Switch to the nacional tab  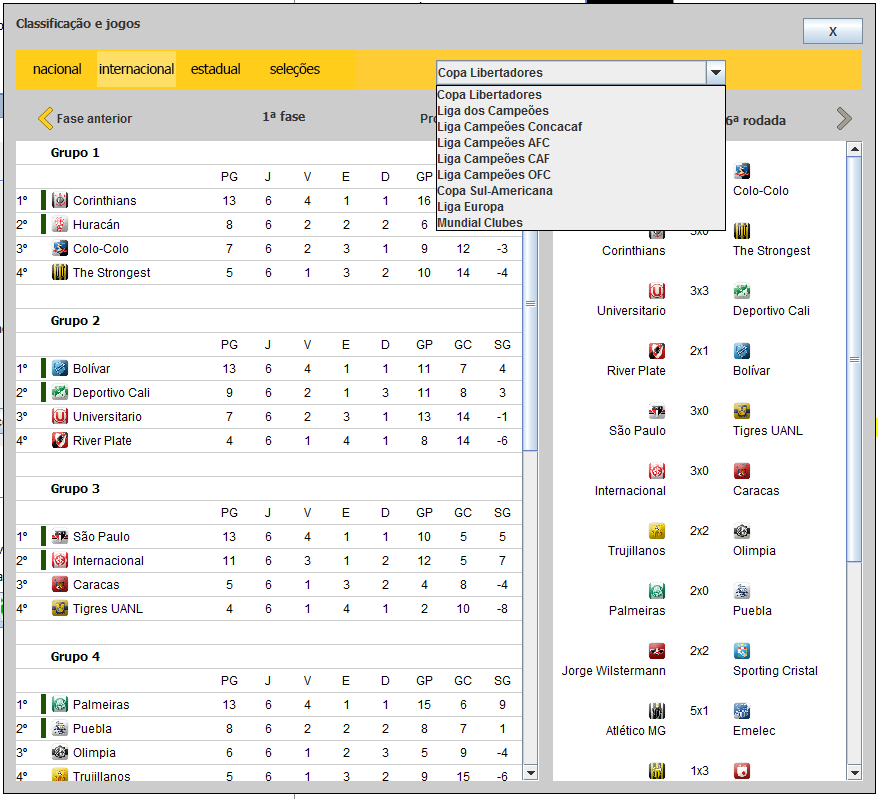point(57,69)
